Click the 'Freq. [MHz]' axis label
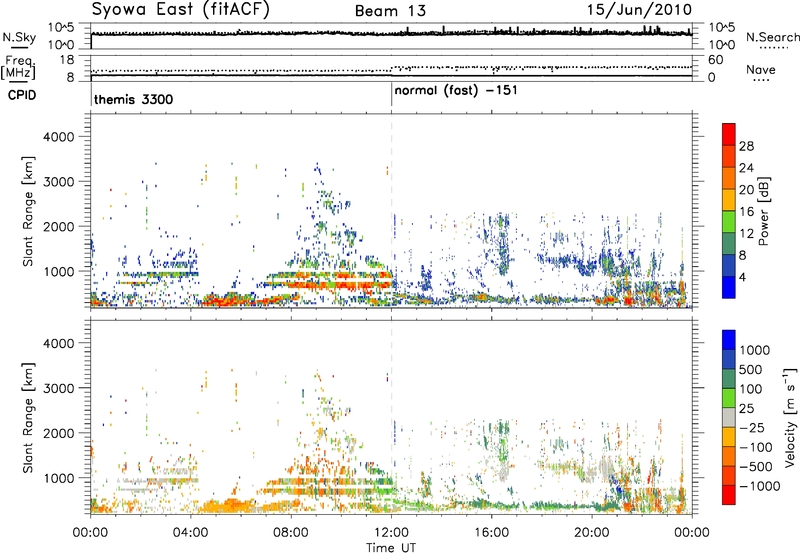 tap(19, 67)
